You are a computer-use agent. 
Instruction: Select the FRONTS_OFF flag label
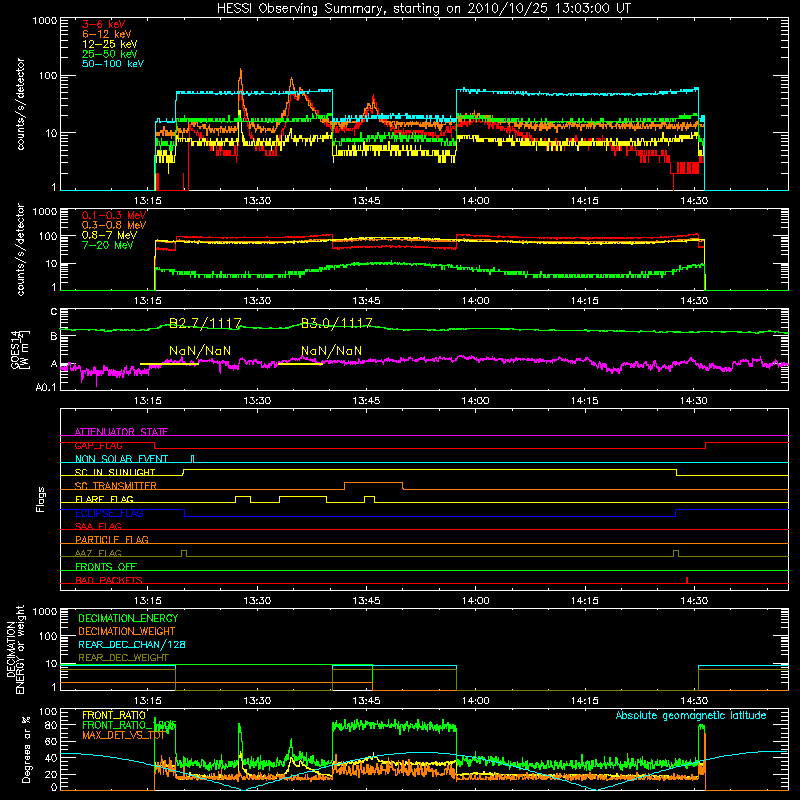coord(106,566)
